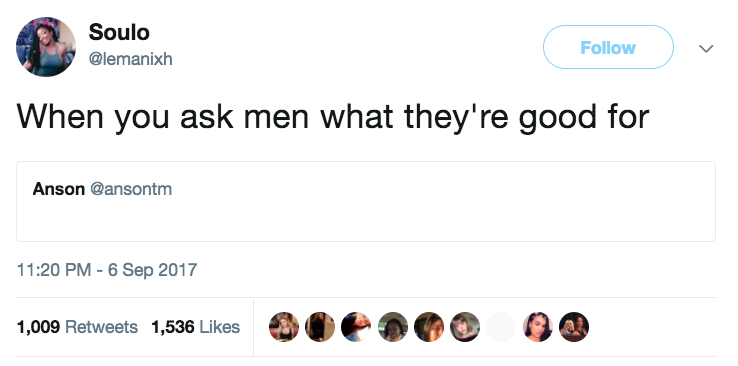Open the eighth liker's avatar
Screen dimensions: 738x366
(537, 326)
